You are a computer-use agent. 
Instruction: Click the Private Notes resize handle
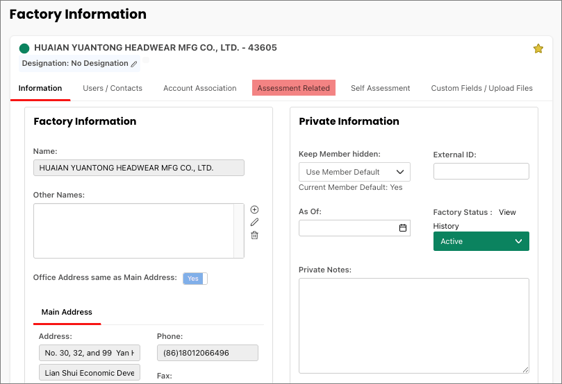(x=525, y=370)
